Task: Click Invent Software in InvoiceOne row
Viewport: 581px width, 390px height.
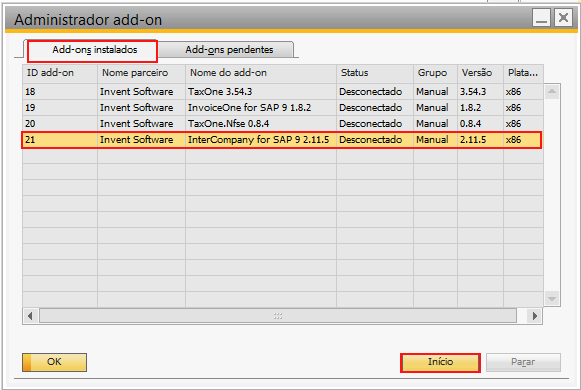Action: tap(136, 108)
